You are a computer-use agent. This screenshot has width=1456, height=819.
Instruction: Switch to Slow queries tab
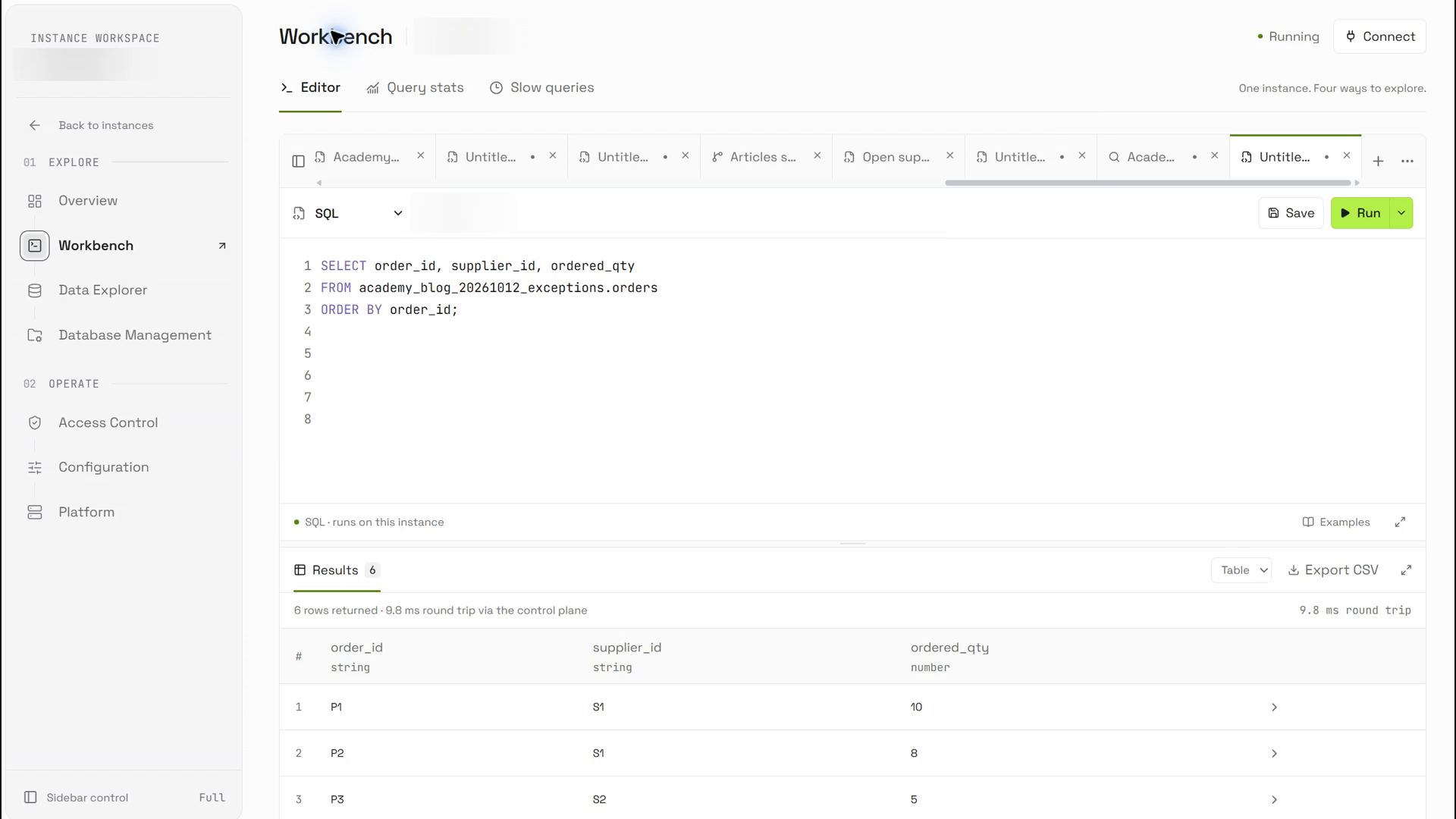point(541,88)
